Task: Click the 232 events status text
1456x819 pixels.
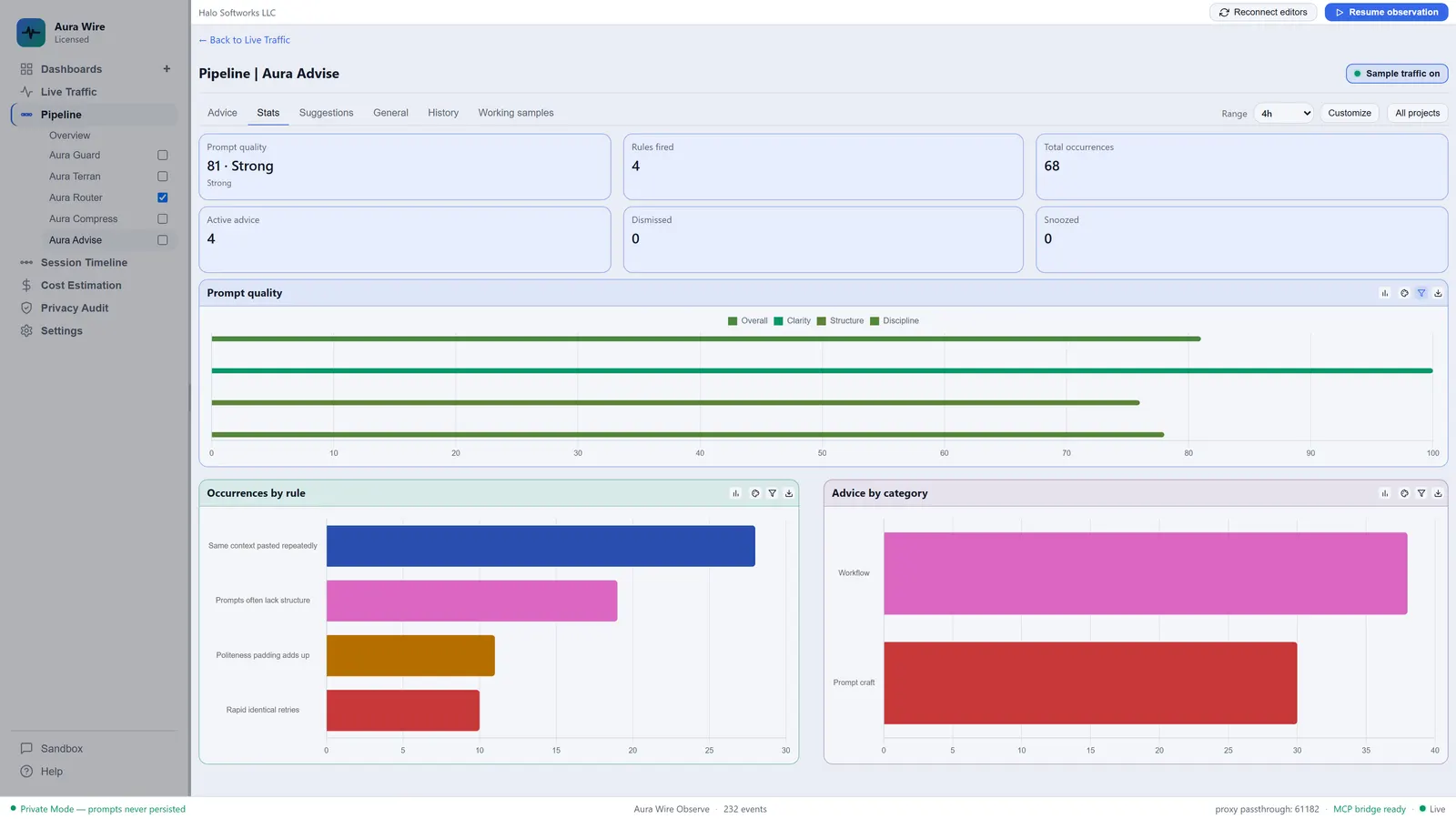Action: [x=745, y=809]
